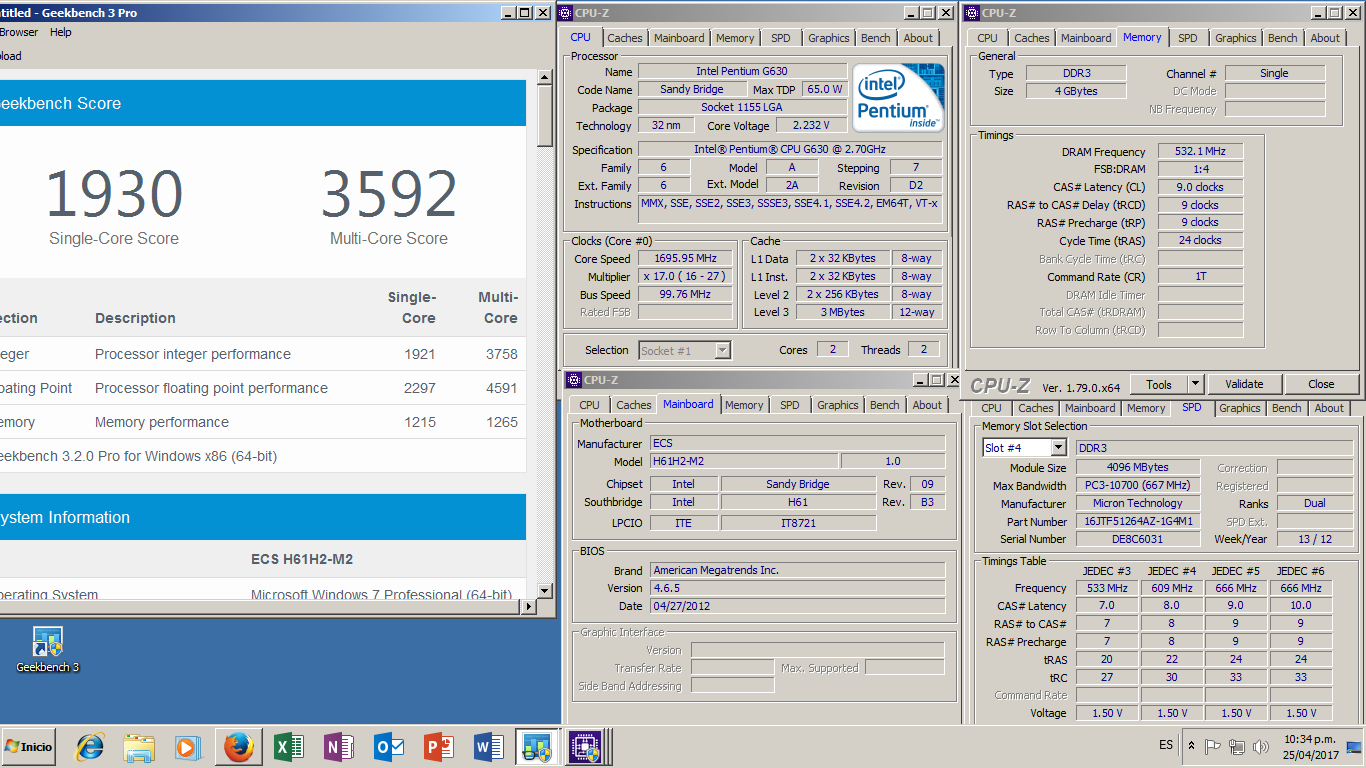Switch to Geekbench taskbar button
The image size is (1366, 768).
(x=538, y=747)
